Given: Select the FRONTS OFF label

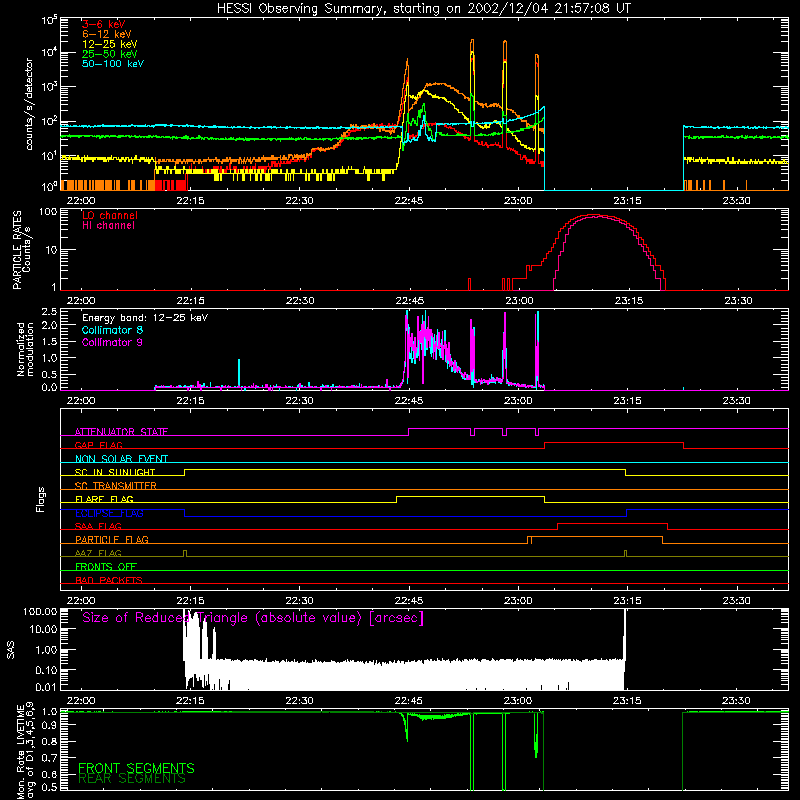Looking at the screenshot, I should [x=106, y=567].
